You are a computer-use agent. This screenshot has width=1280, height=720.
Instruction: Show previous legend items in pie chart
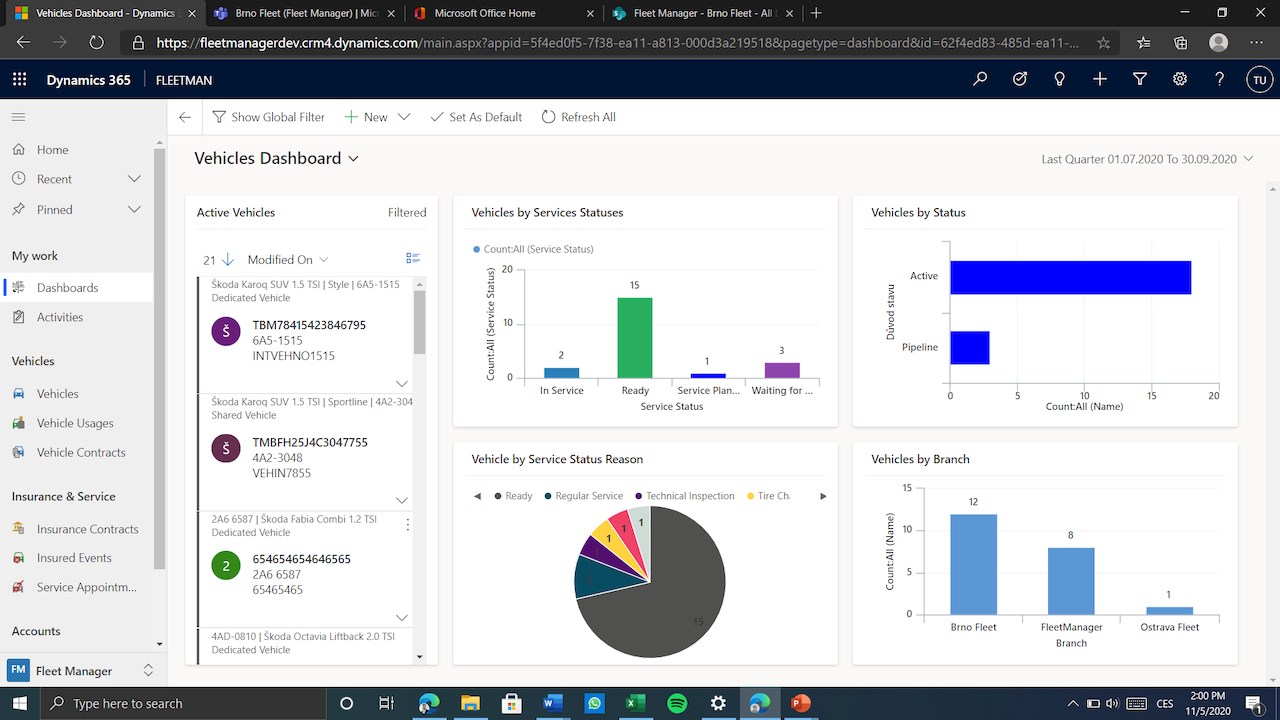(477, 496)
